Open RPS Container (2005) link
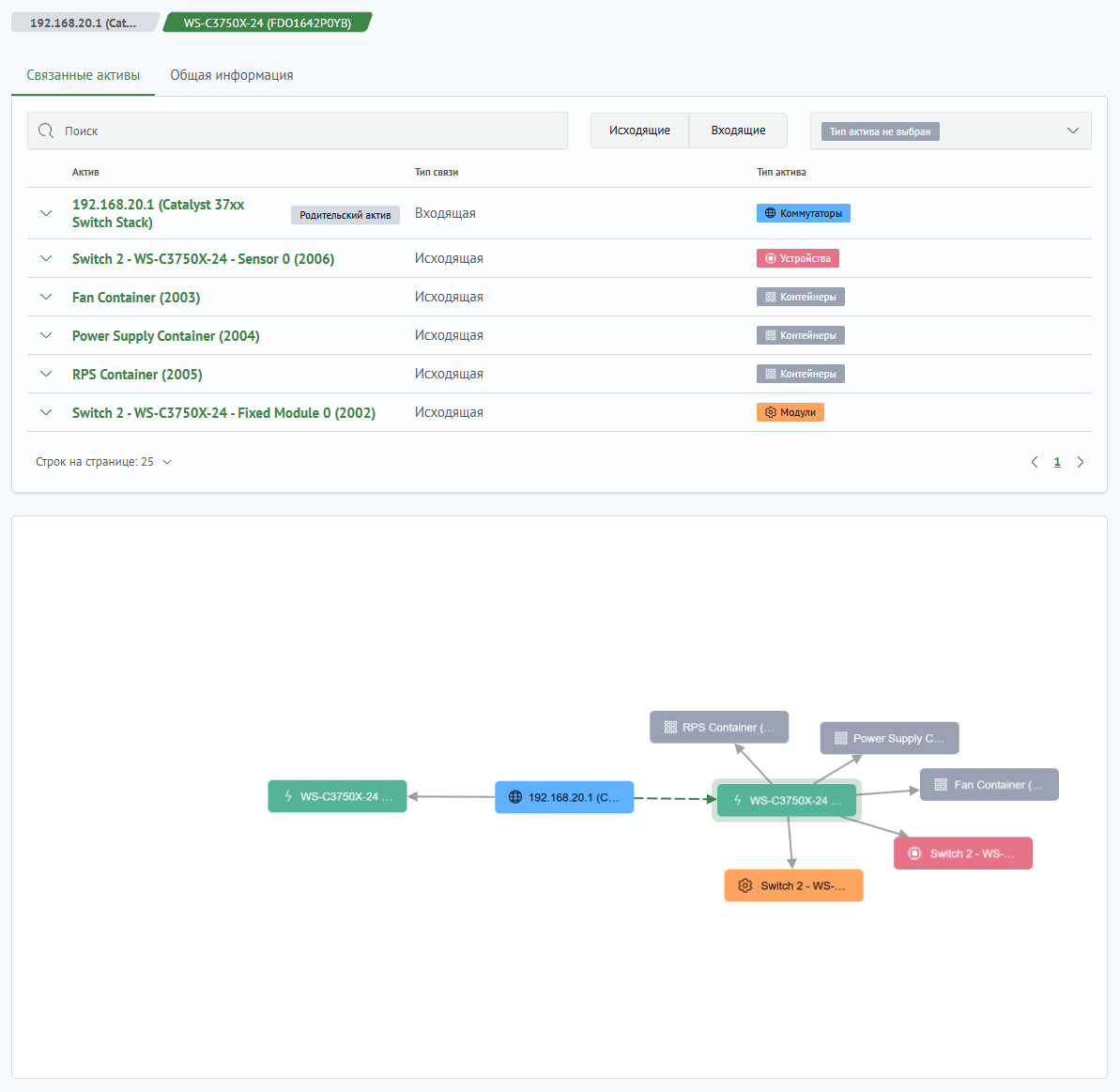1120x1092 pixels. 137,375
